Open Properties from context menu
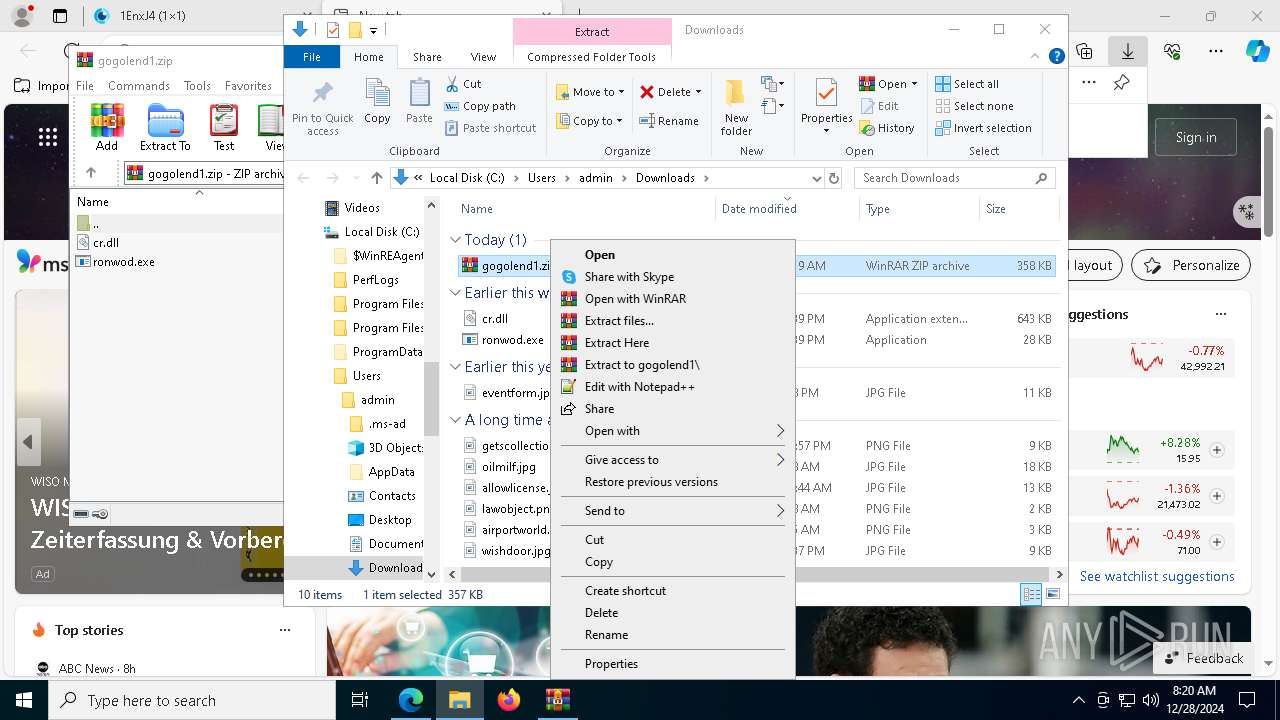The height and width of the screenshot is (720, 1280). click(671, 664)
